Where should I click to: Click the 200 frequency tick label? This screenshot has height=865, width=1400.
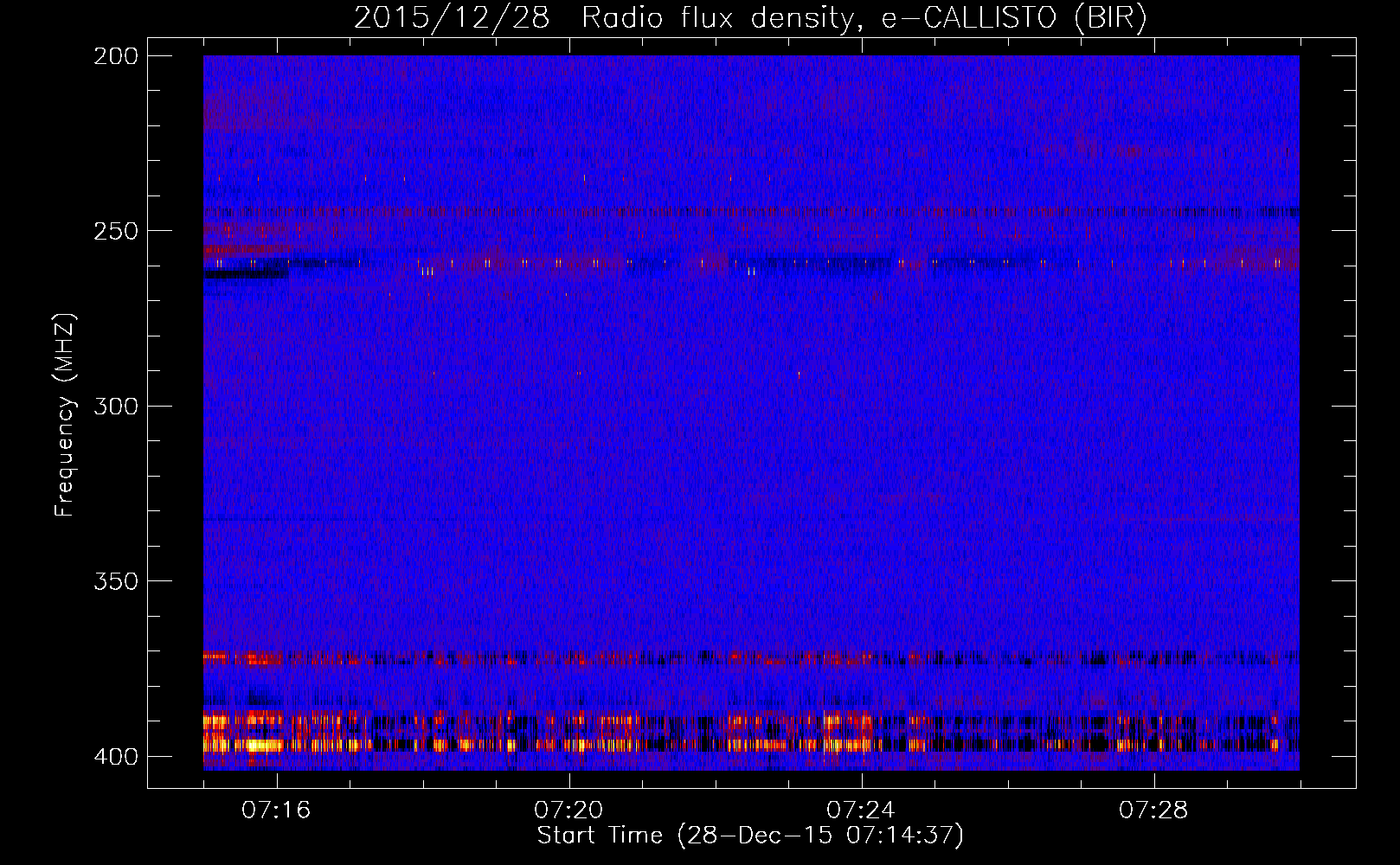[x=115, y=56]
